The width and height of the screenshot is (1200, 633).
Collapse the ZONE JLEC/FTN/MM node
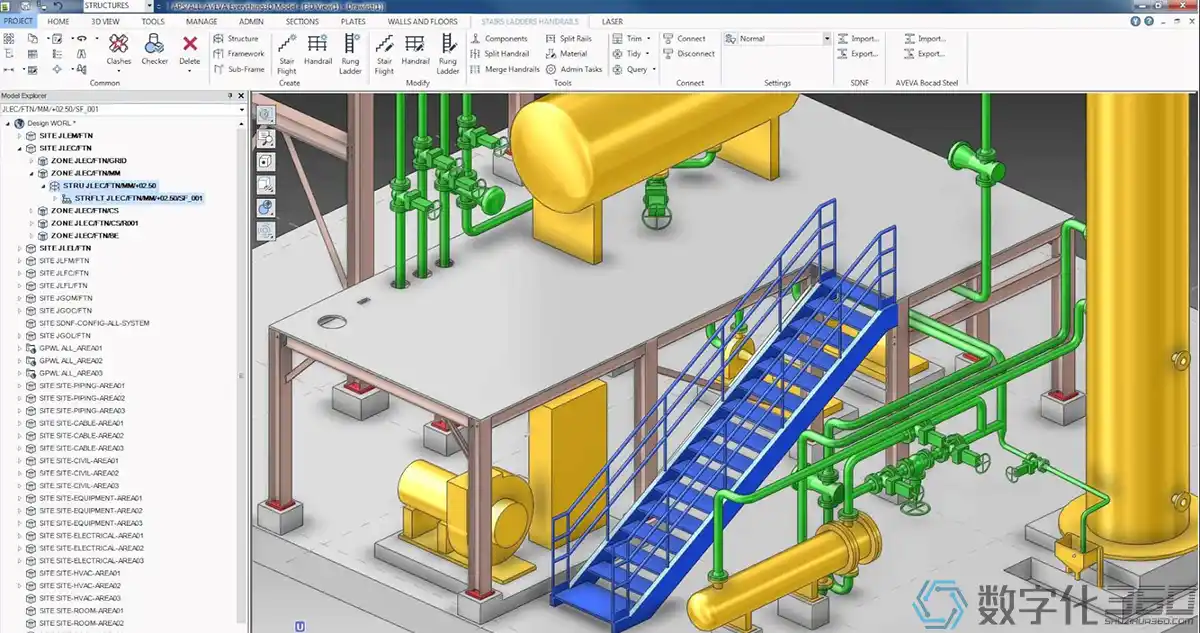(31, 173)
